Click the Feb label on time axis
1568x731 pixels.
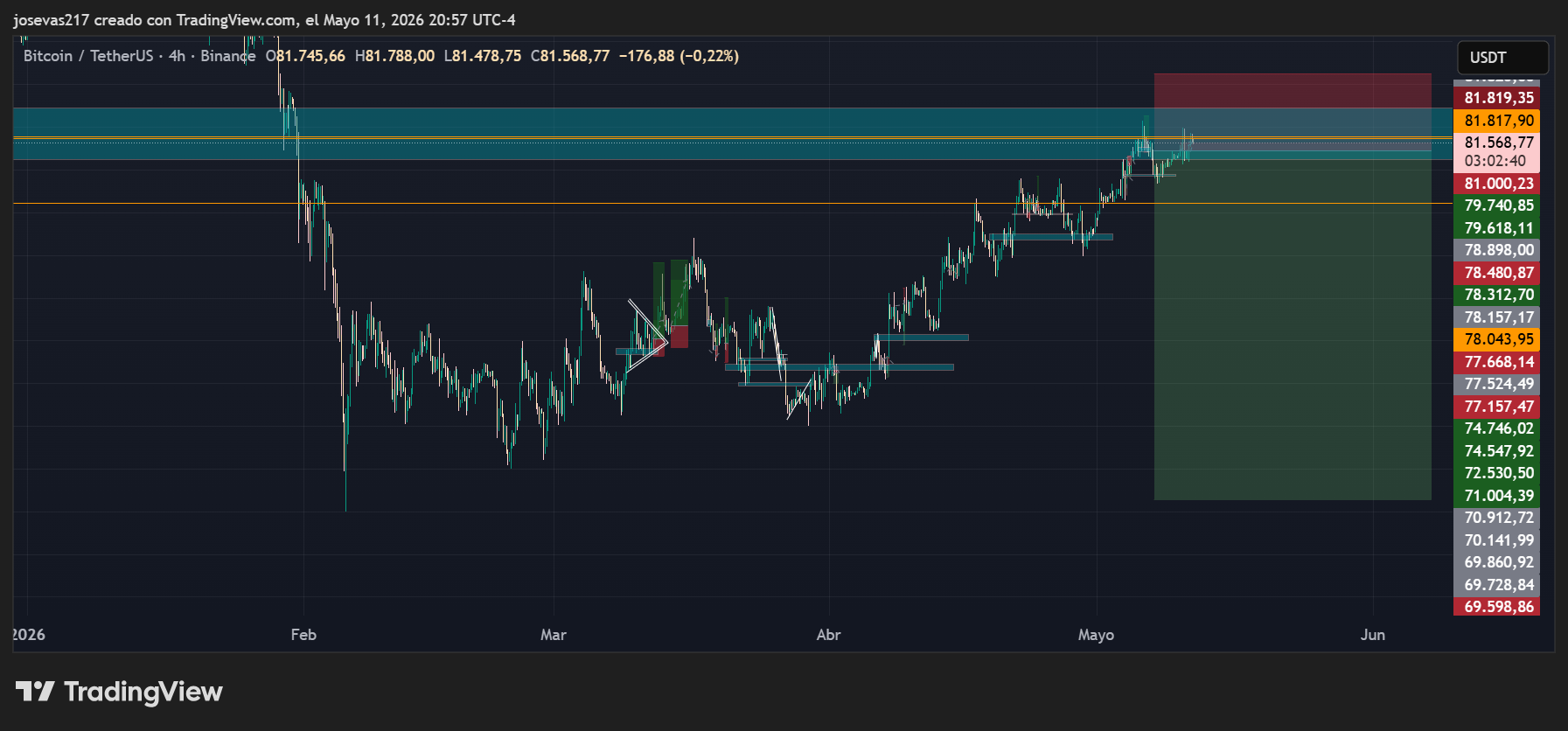pos(303,635)
